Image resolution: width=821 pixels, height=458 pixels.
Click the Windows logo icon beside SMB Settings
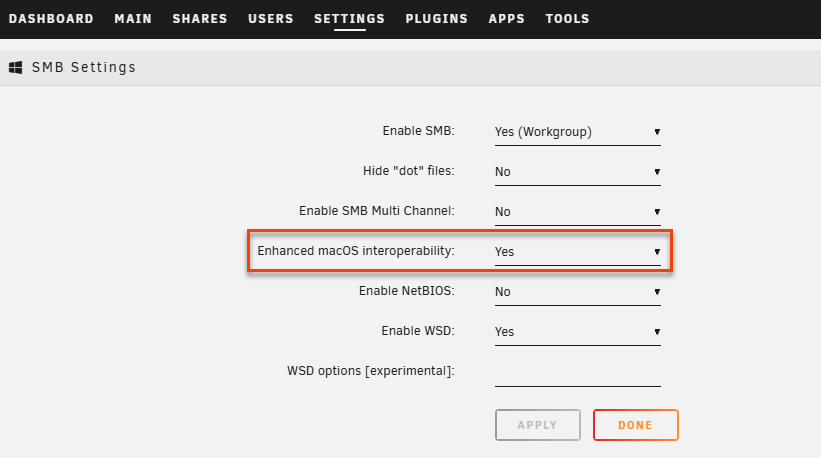(16, 68)
